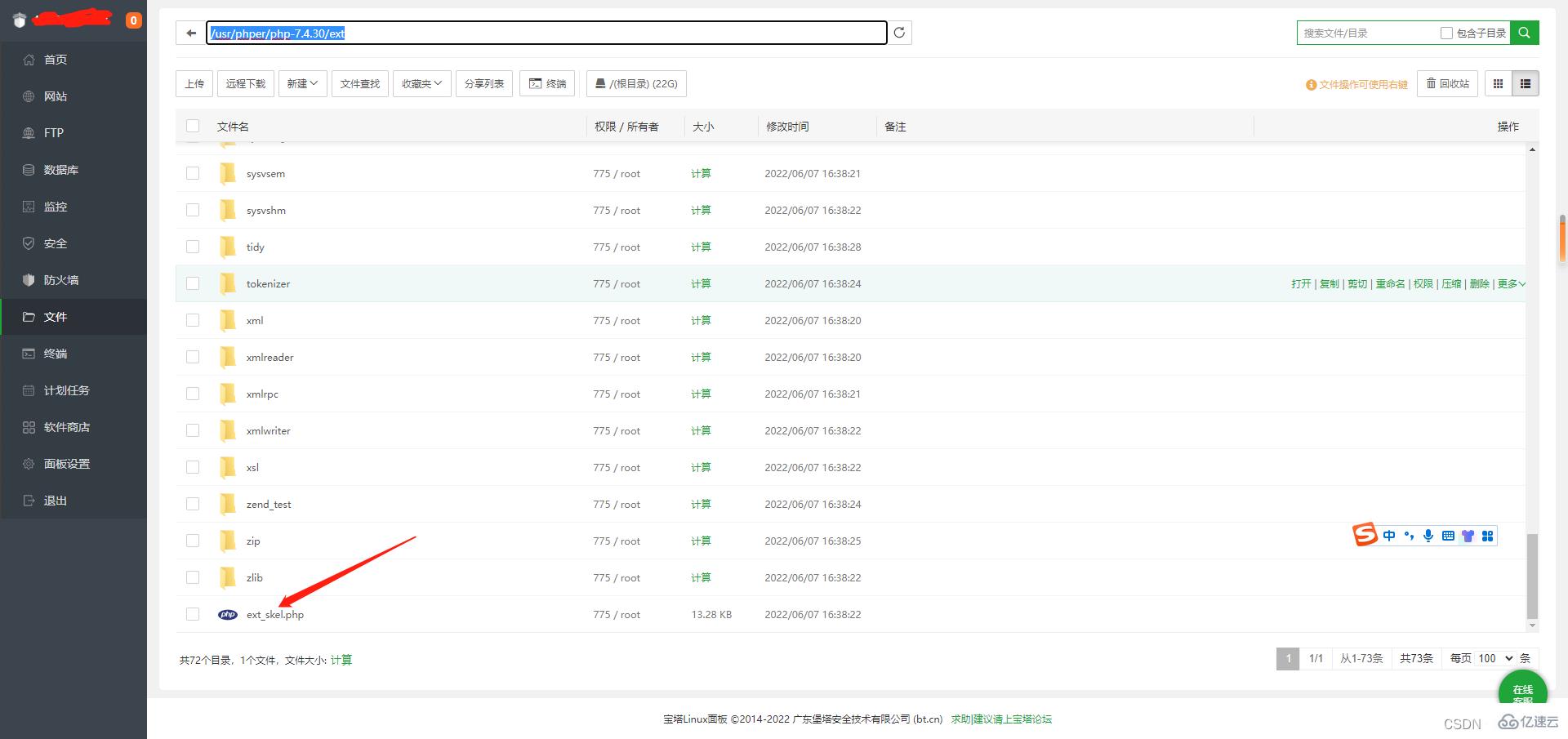This screenshot has width=1568, height=739.
Task: Expand the 新建 dropdown button
Action: [302, 83]
